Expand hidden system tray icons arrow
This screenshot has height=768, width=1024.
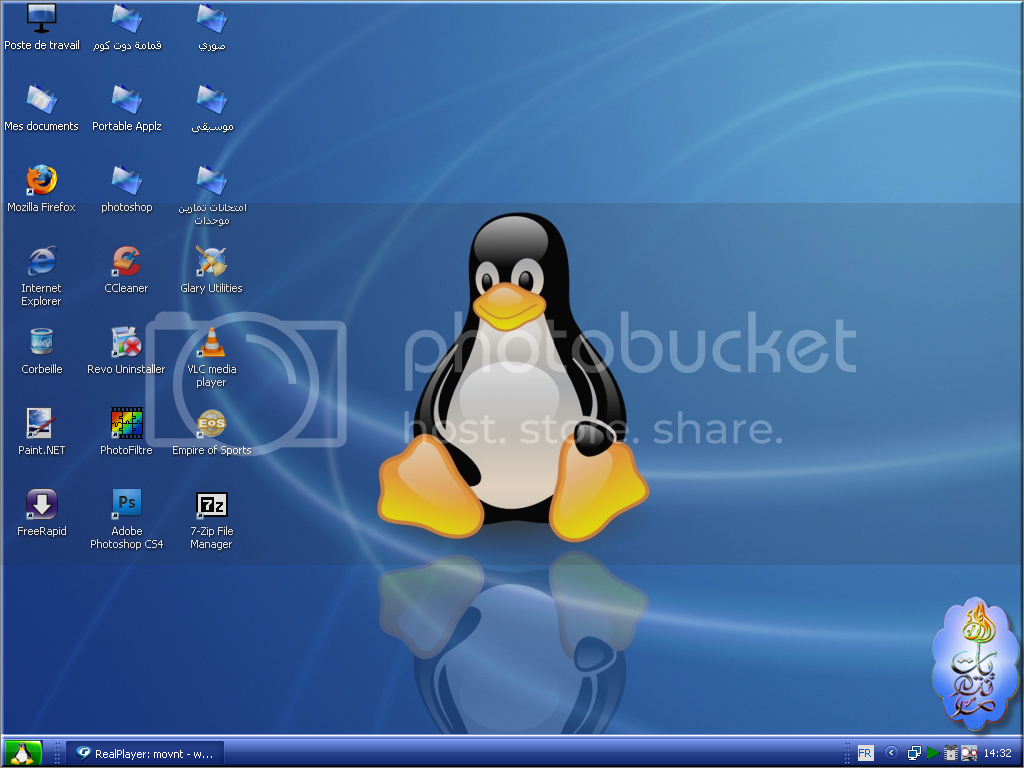tap(891, 753)
